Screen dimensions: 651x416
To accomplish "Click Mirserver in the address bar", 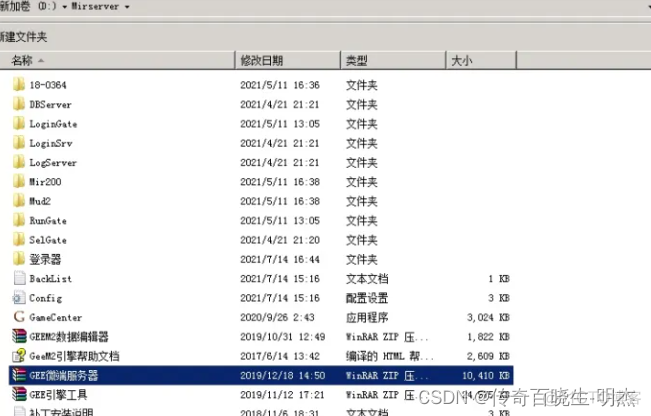I will click(95, 6).
